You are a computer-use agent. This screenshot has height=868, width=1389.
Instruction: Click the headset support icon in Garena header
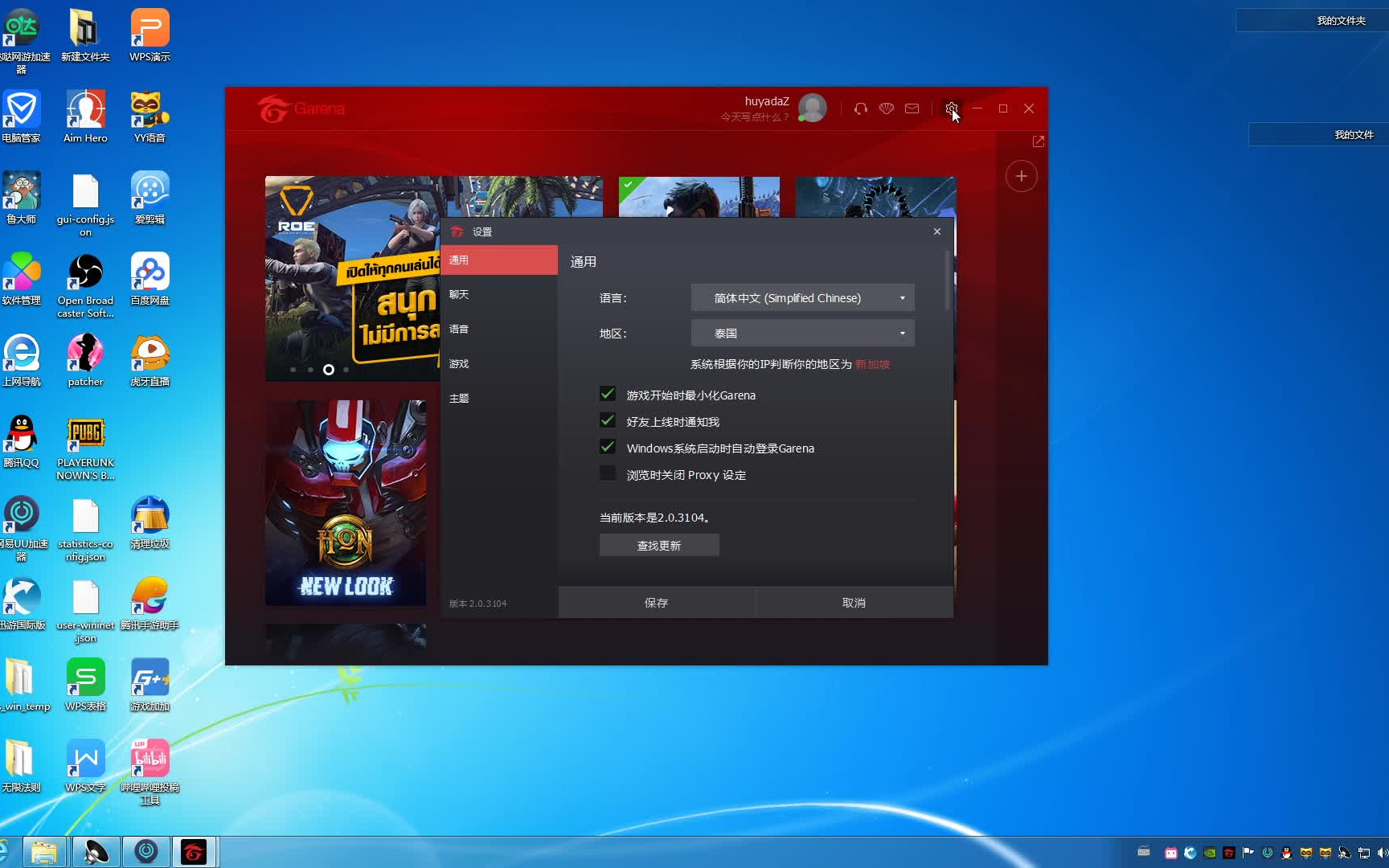(x=861, y=108)
